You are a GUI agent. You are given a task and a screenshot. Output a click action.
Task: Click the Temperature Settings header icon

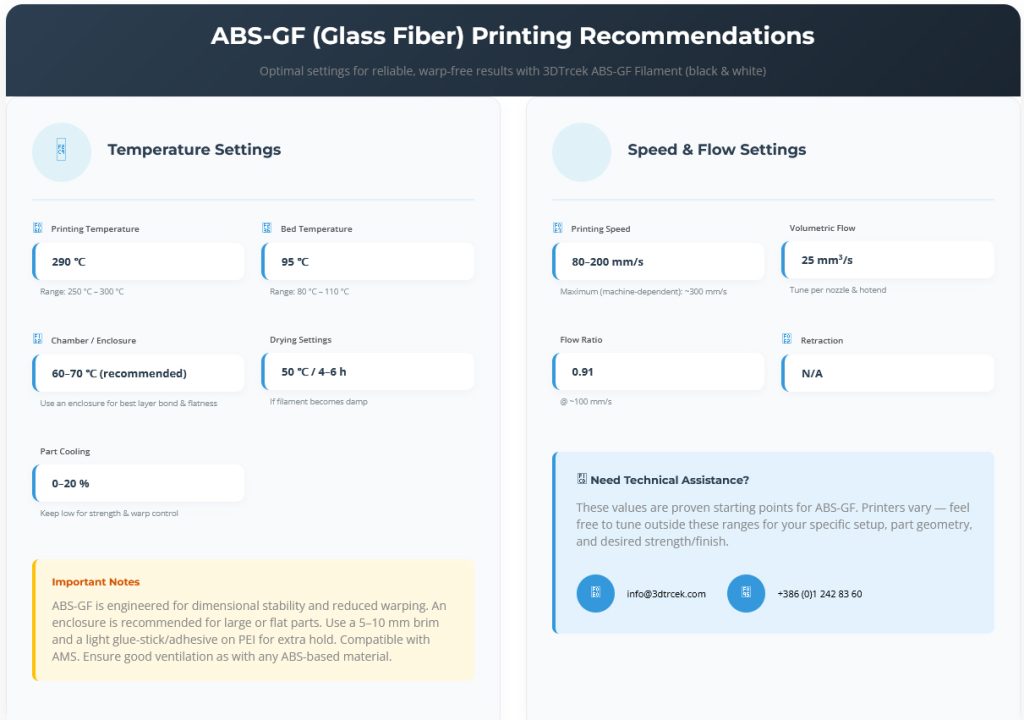pyautogui.click(x=61, y=151)
